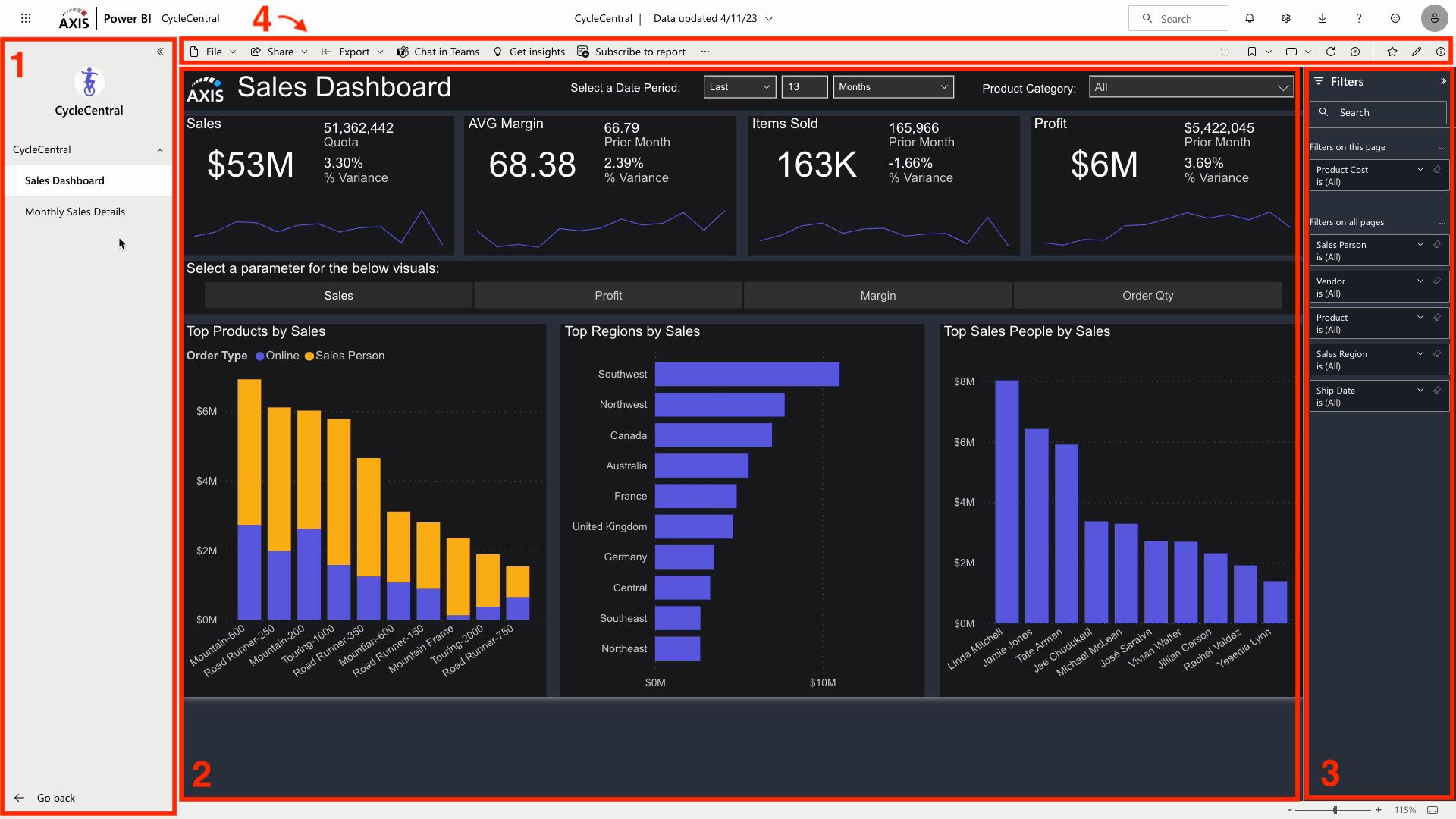Clear the Sales Person filter eraser
This screenshot has height=819, width=1456.
click(x=1437, y=245)
